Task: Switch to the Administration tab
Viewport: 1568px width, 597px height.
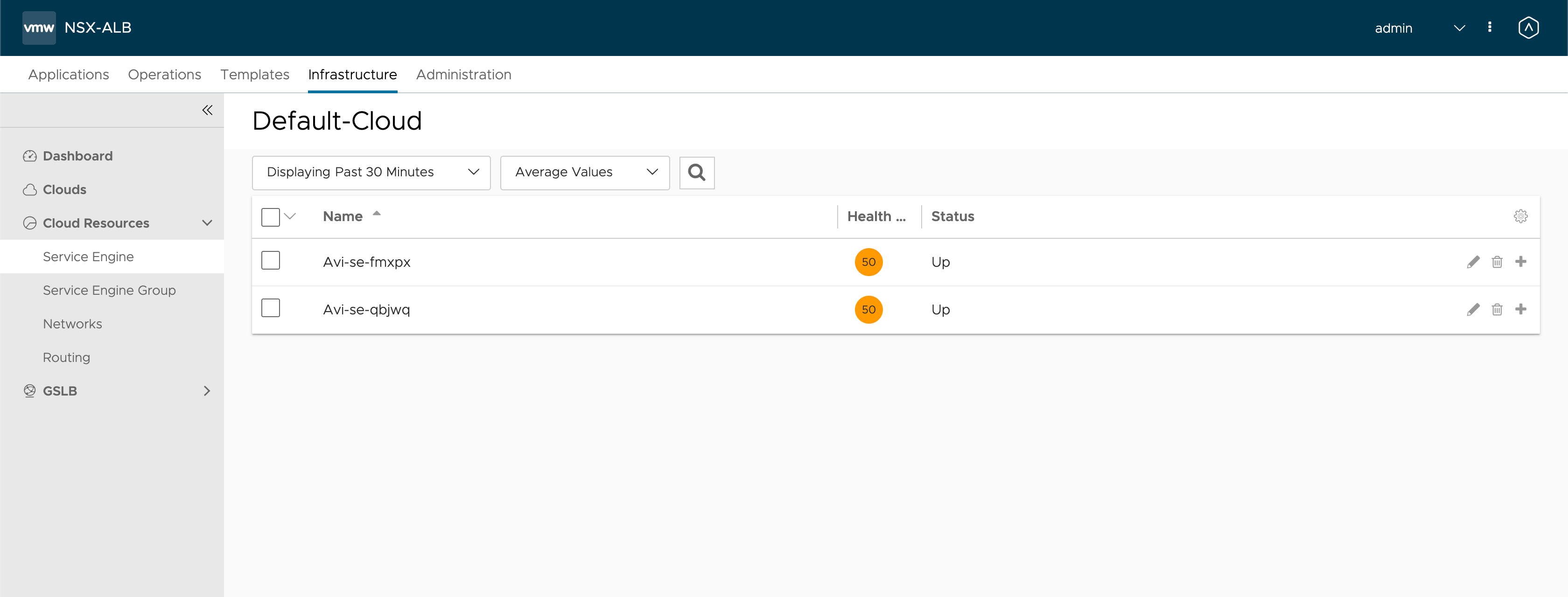Action: pos(464,74)
